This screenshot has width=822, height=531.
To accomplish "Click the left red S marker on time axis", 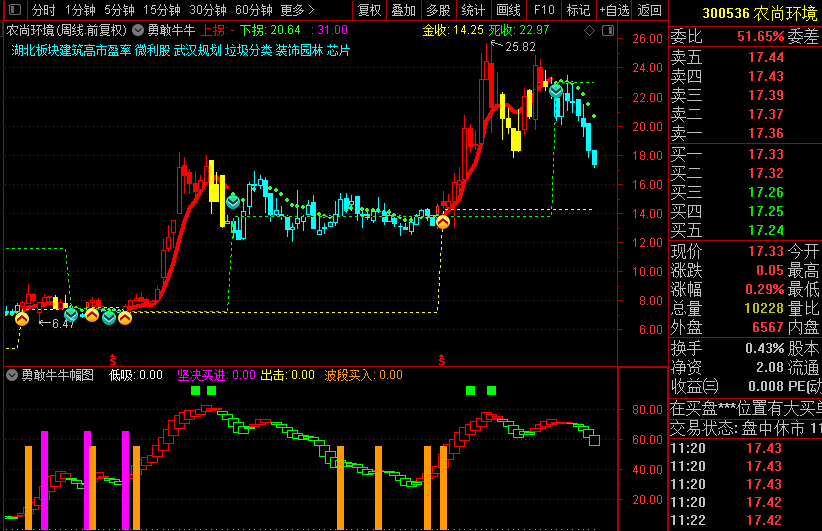I will pyautogui.click(x=112, y=357).
